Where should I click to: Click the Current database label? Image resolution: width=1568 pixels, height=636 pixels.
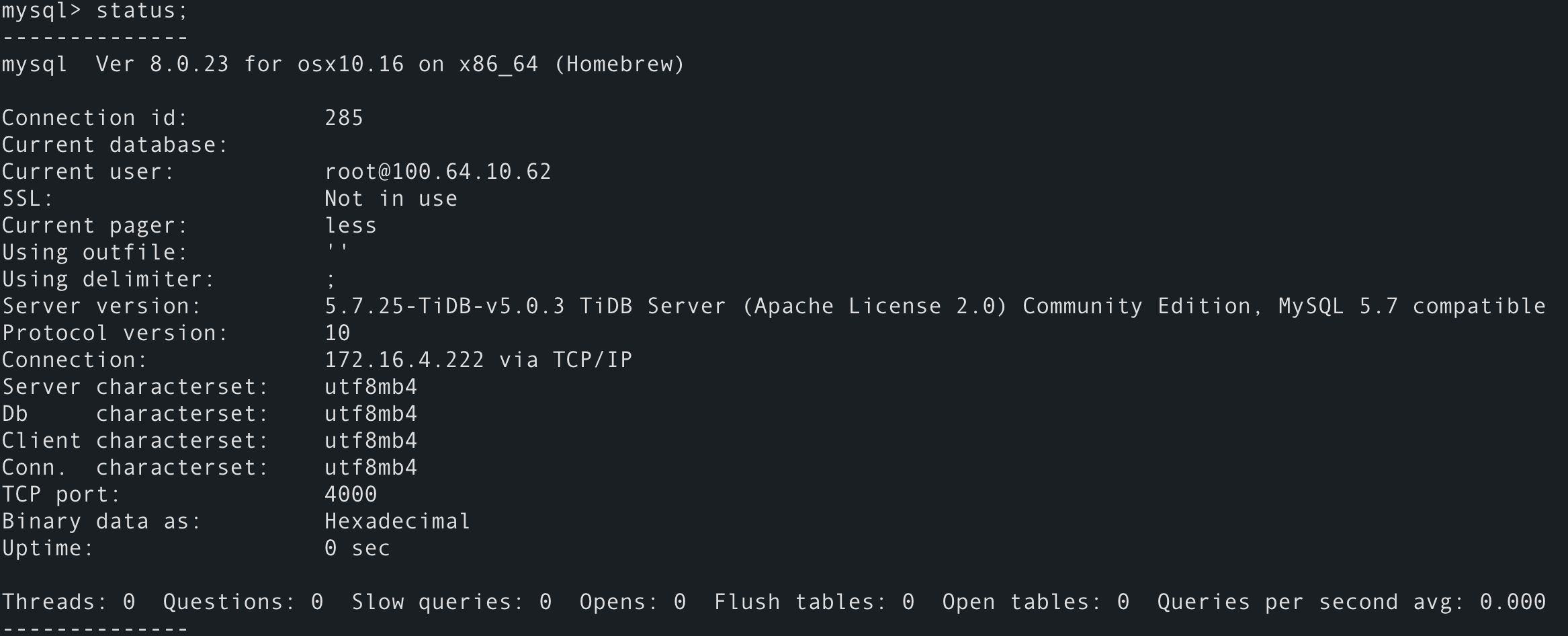pyautogui.click(x=116, y=145)
